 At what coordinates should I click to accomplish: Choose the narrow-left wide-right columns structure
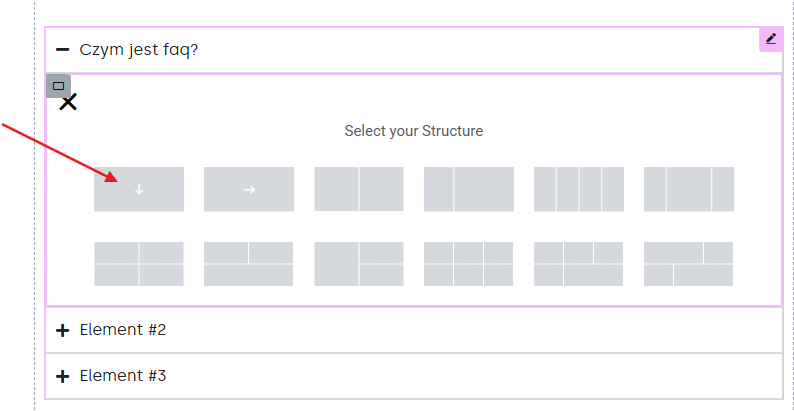[x=469, y=189]
